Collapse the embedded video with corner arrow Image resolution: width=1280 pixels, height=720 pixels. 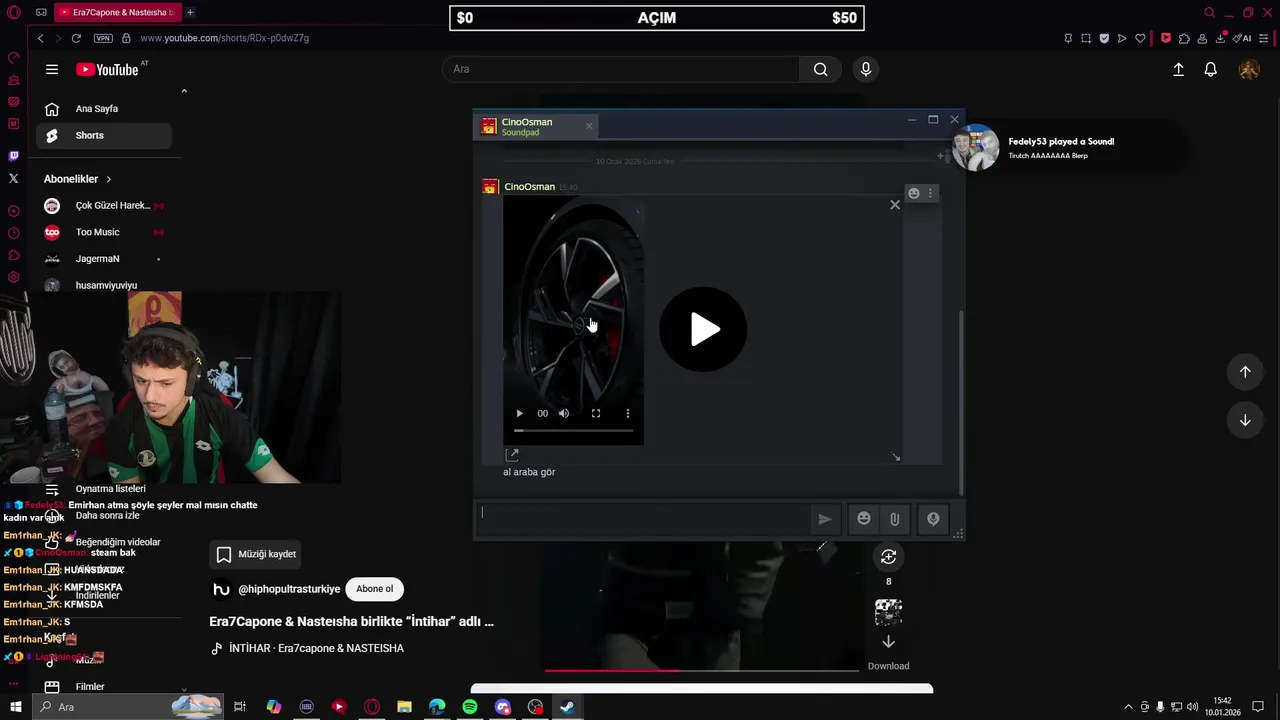(896, 457)
